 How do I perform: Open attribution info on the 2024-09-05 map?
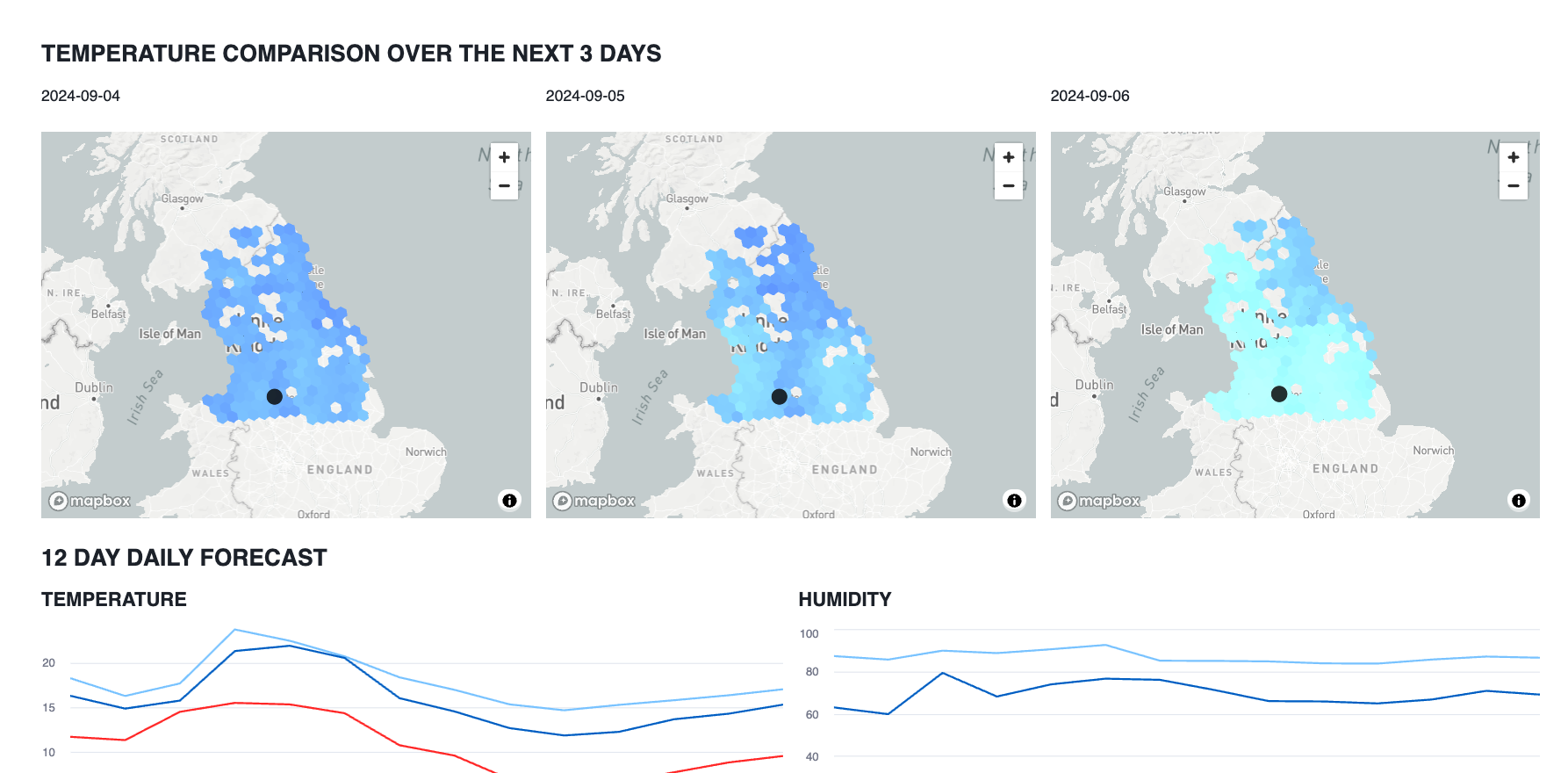(1015, 501)
